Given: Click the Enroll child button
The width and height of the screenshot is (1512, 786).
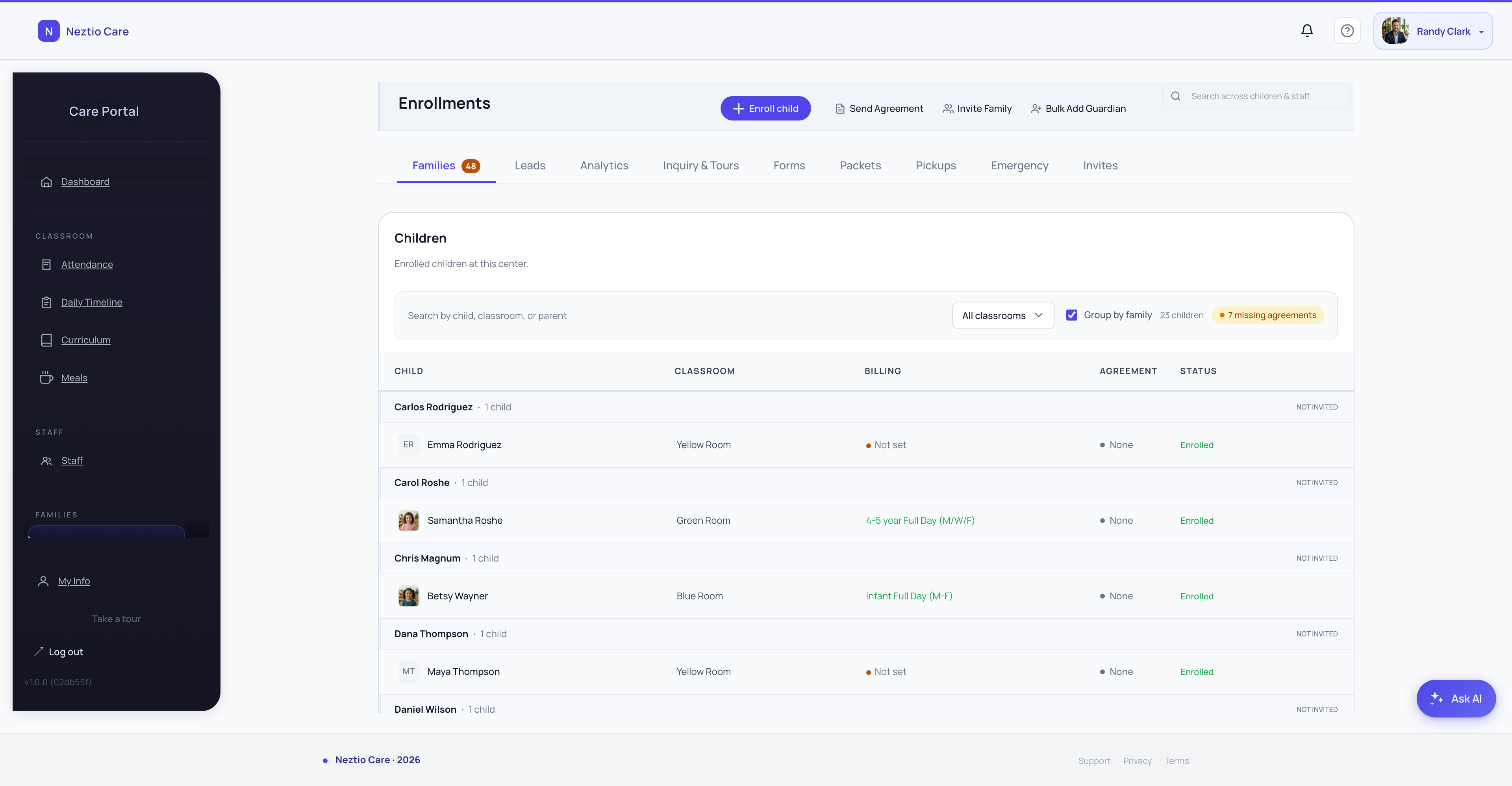Looking at the screenshot, I should pos(765,109).
